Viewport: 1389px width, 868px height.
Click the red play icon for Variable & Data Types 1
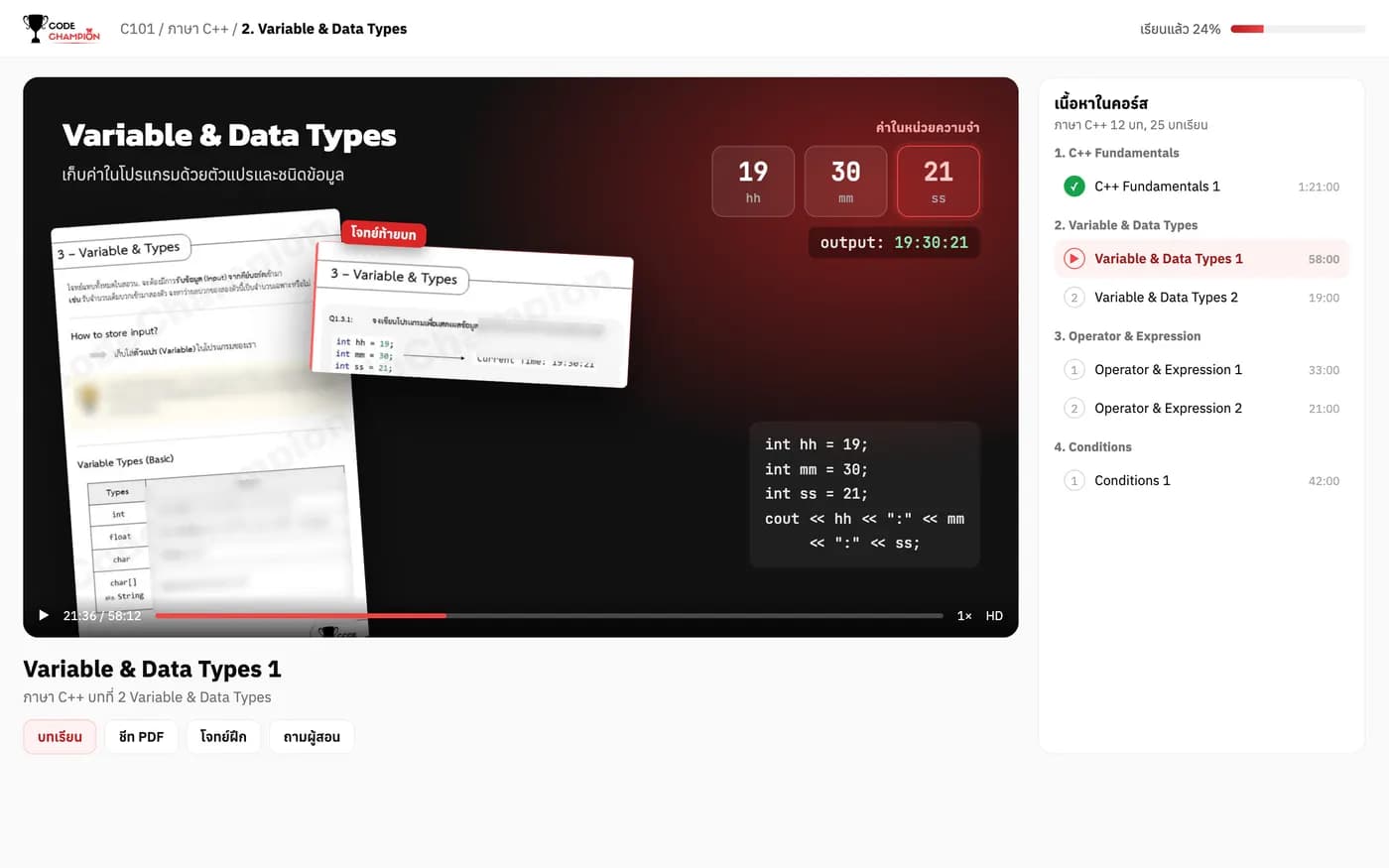(1073, 259)
